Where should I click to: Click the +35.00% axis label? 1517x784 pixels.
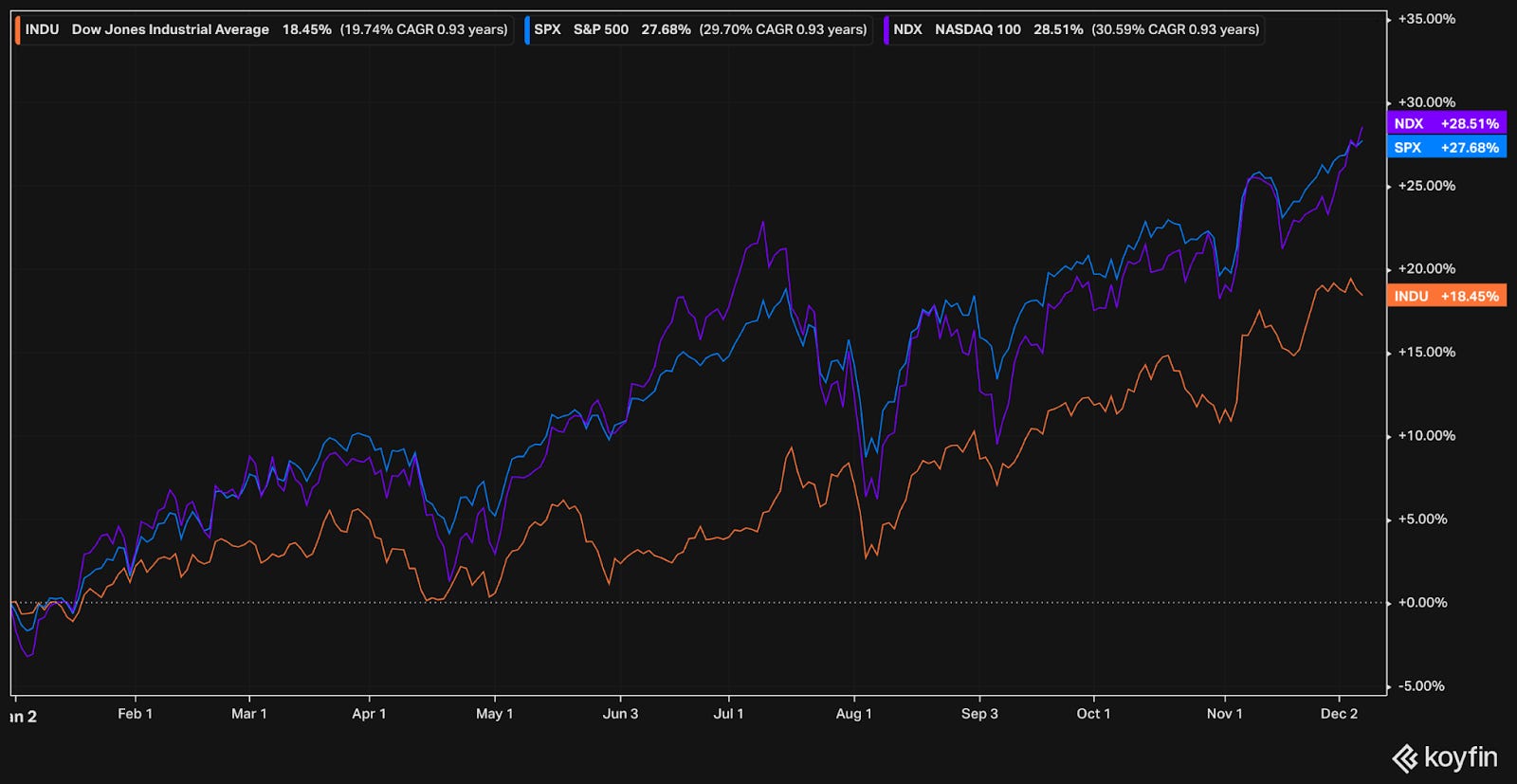1426,19
